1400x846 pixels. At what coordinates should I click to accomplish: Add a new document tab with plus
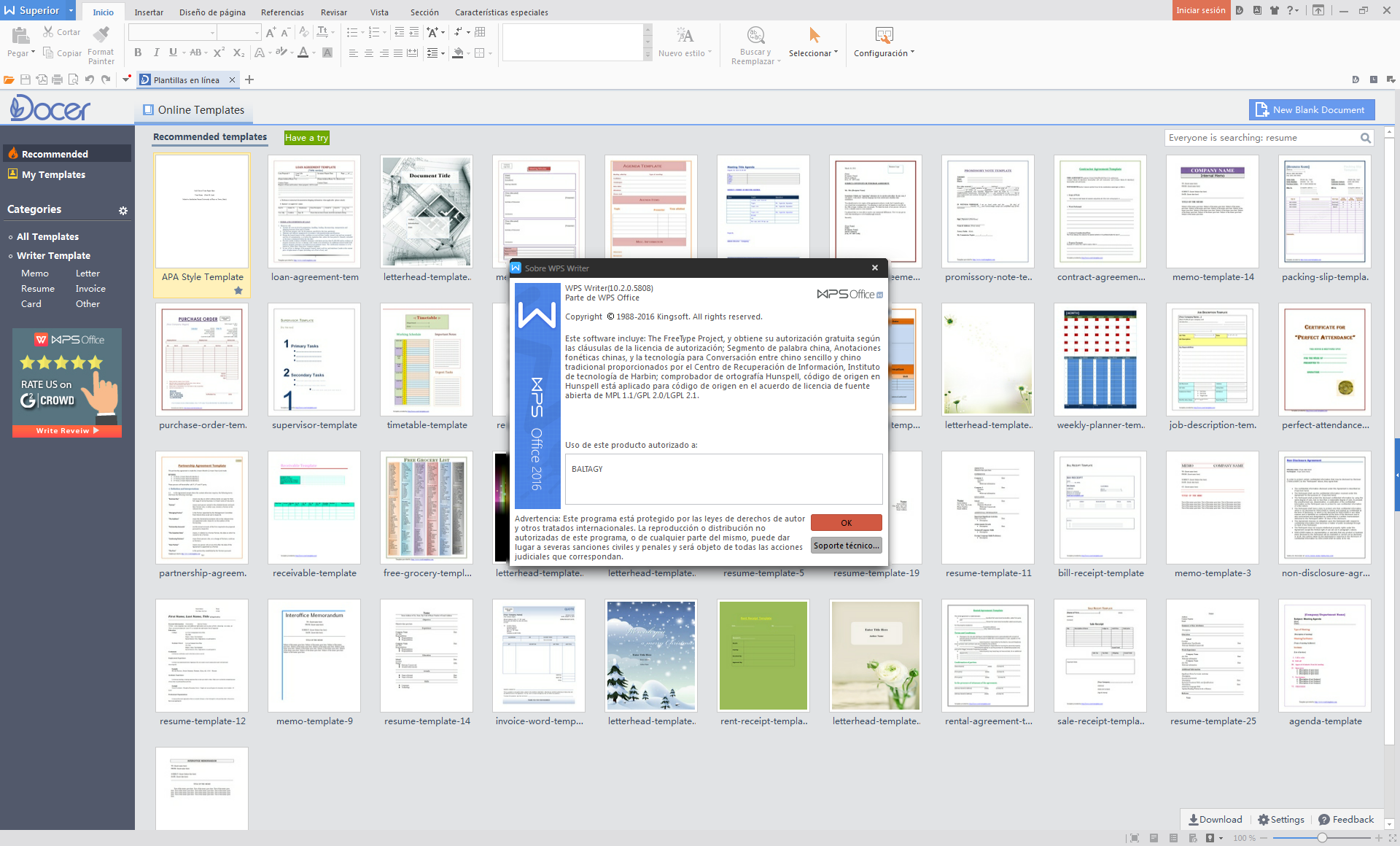[x=249, y=79]
